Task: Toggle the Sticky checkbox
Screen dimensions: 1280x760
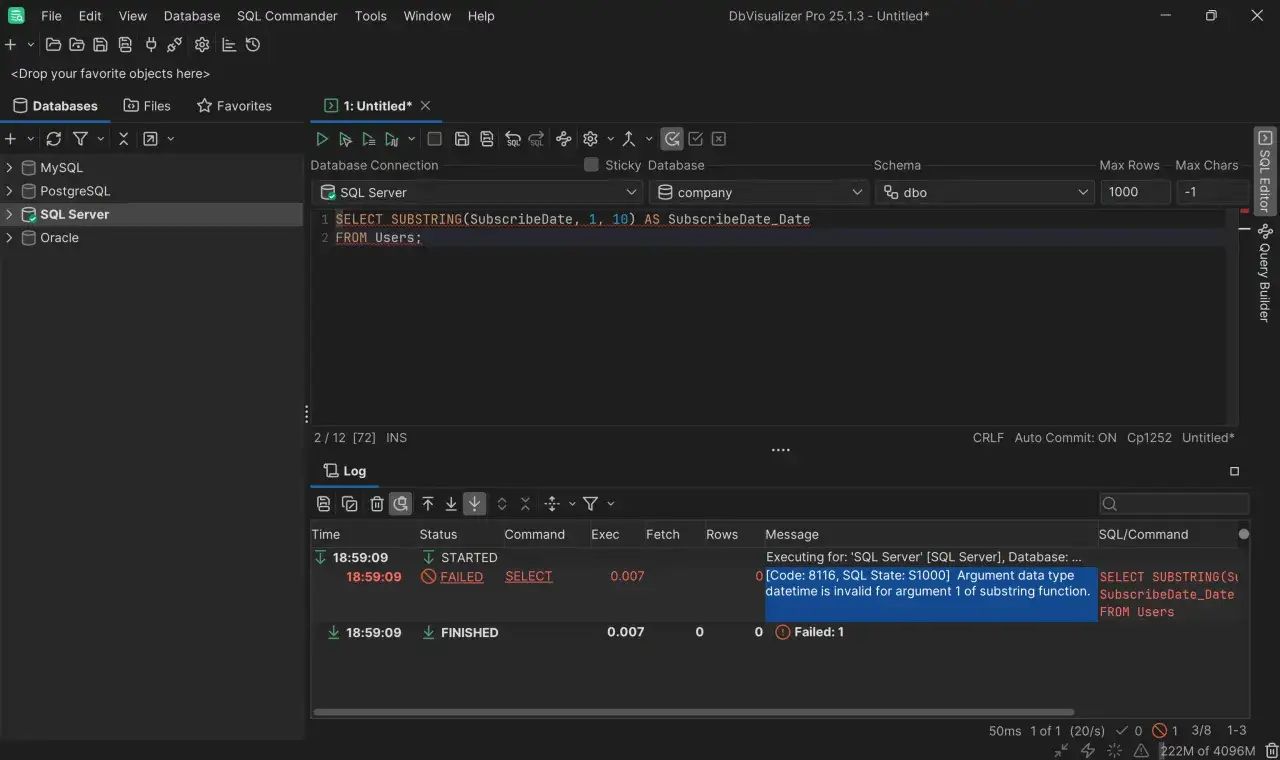Action: pyautogui.click(x=591, y=165)
